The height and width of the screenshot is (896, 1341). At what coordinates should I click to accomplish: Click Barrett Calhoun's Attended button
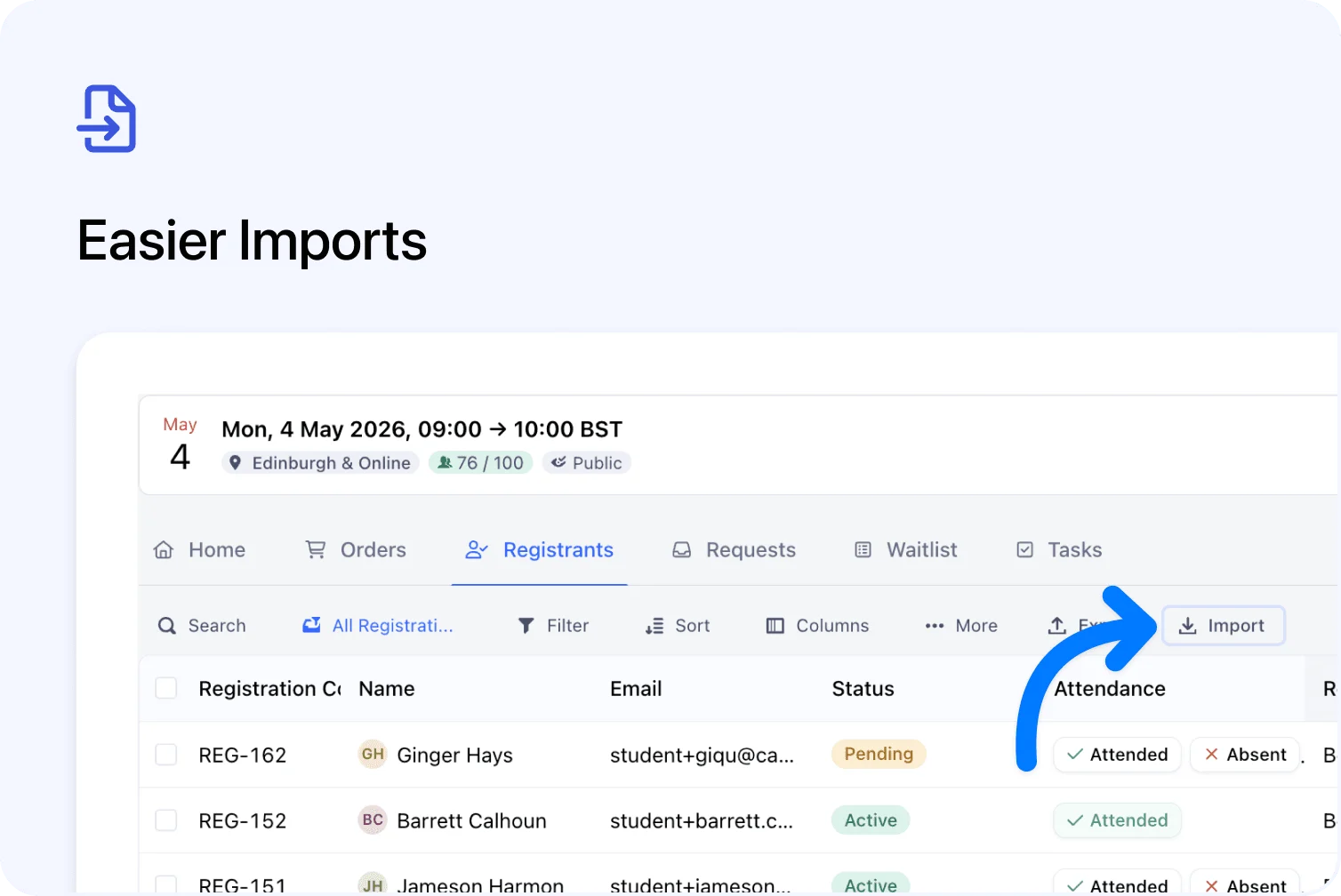tap(1117, 820)
